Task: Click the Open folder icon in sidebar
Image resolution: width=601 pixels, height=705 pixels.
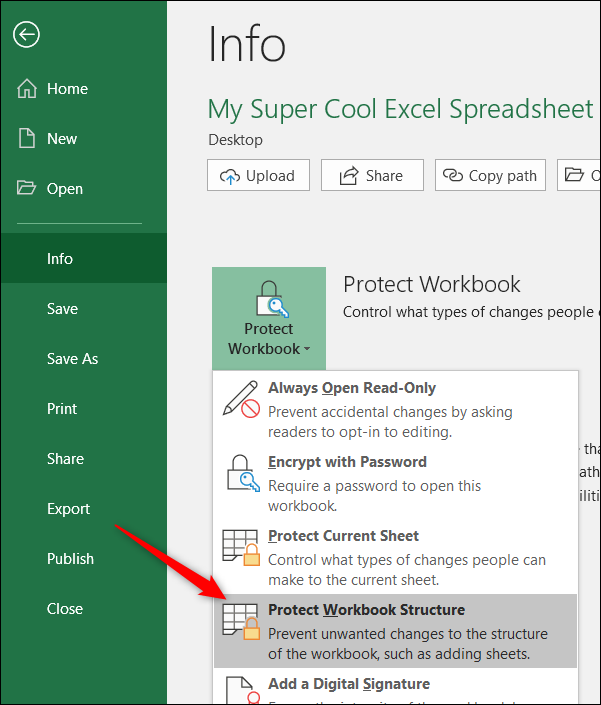Action: (x=27, y=189)
